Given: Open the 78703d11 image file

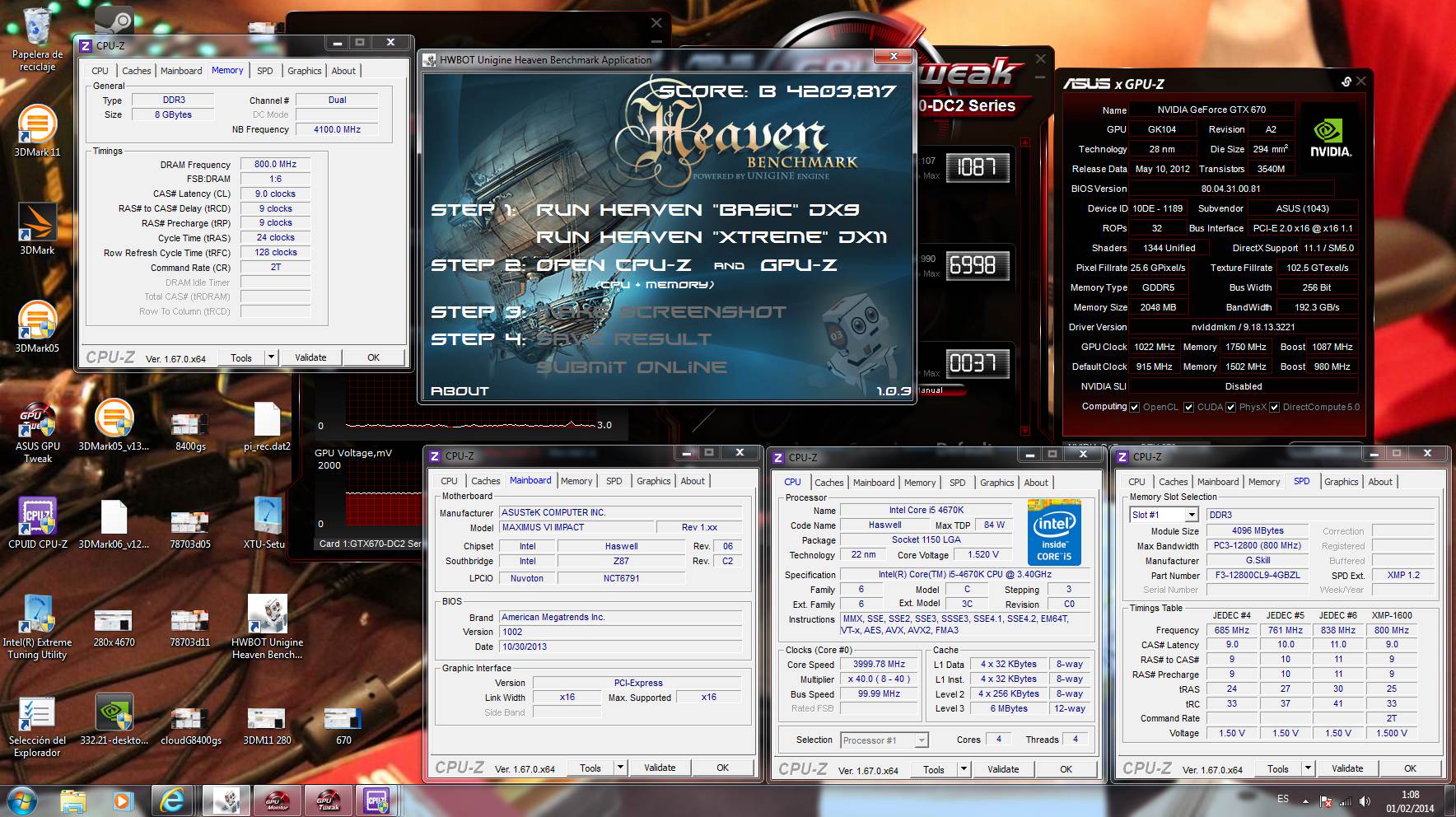Looking at the screenshot, I should point(190,628).
